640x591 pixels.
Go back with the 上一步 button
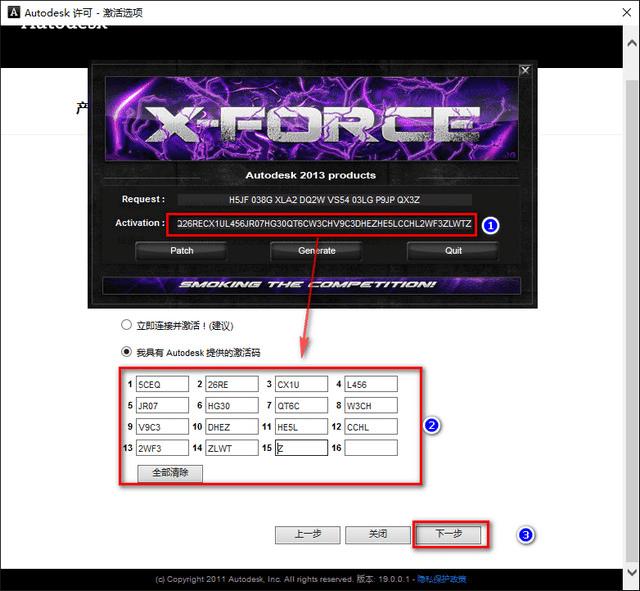[307, 534]
